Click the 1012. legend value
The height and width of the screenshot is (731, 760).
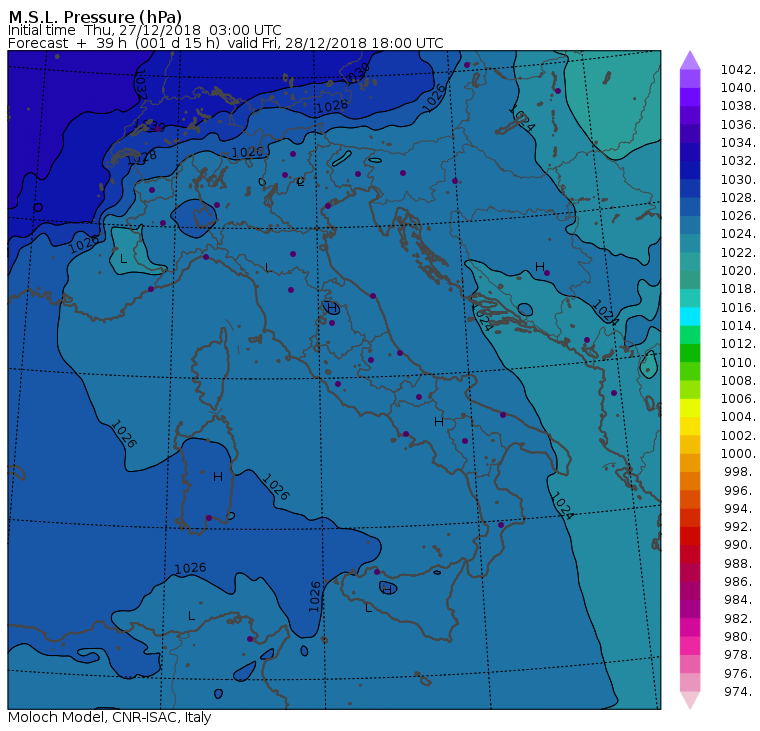(x=738, y=343)
